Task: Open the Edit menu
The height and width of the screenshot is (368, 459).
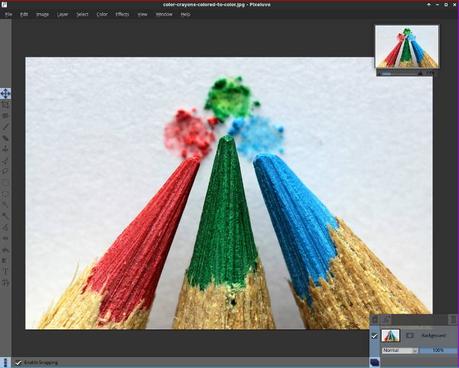Action: tap(24, 14)
